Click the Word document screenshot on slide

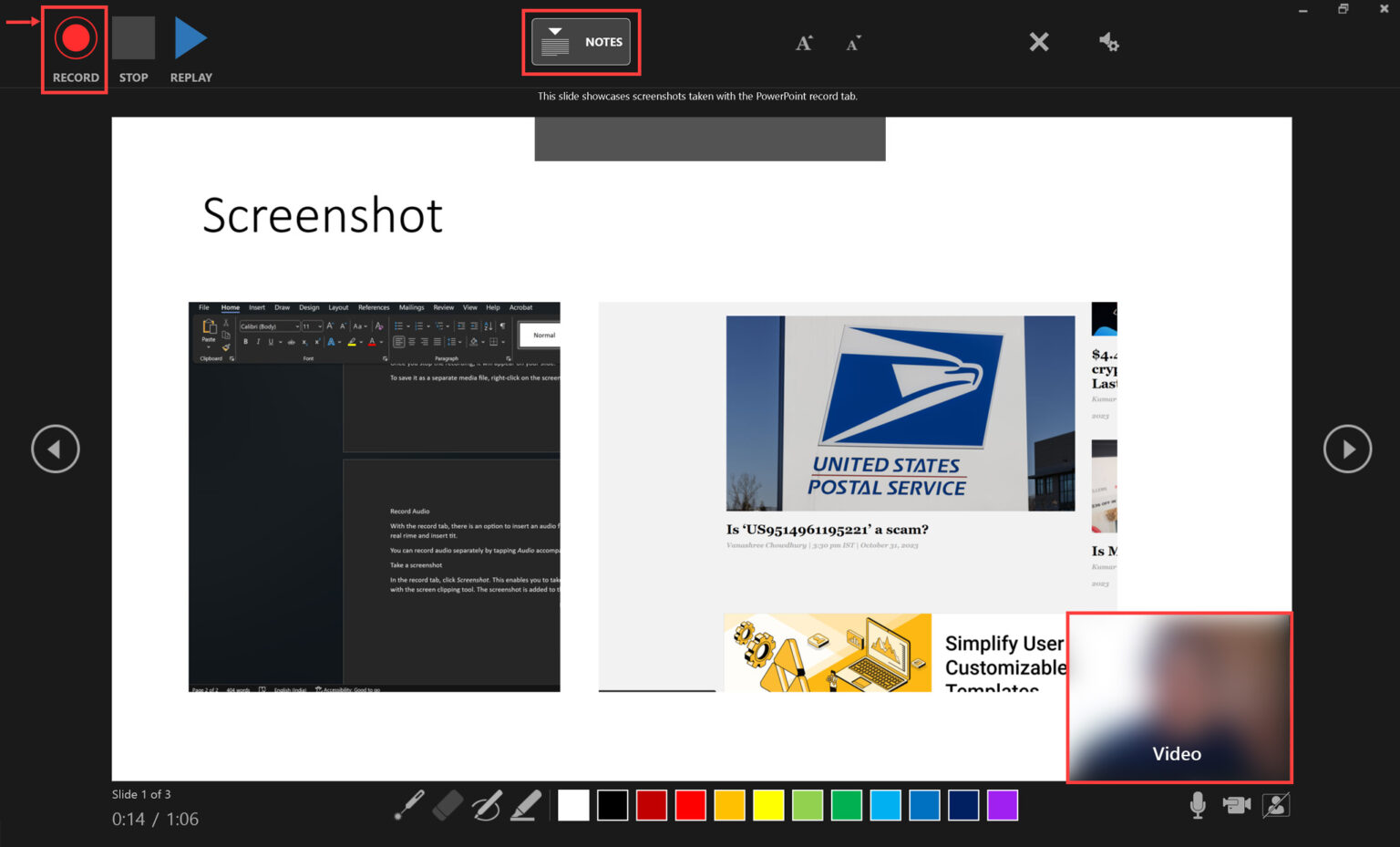pyautogui.click(x=375, y=497)
